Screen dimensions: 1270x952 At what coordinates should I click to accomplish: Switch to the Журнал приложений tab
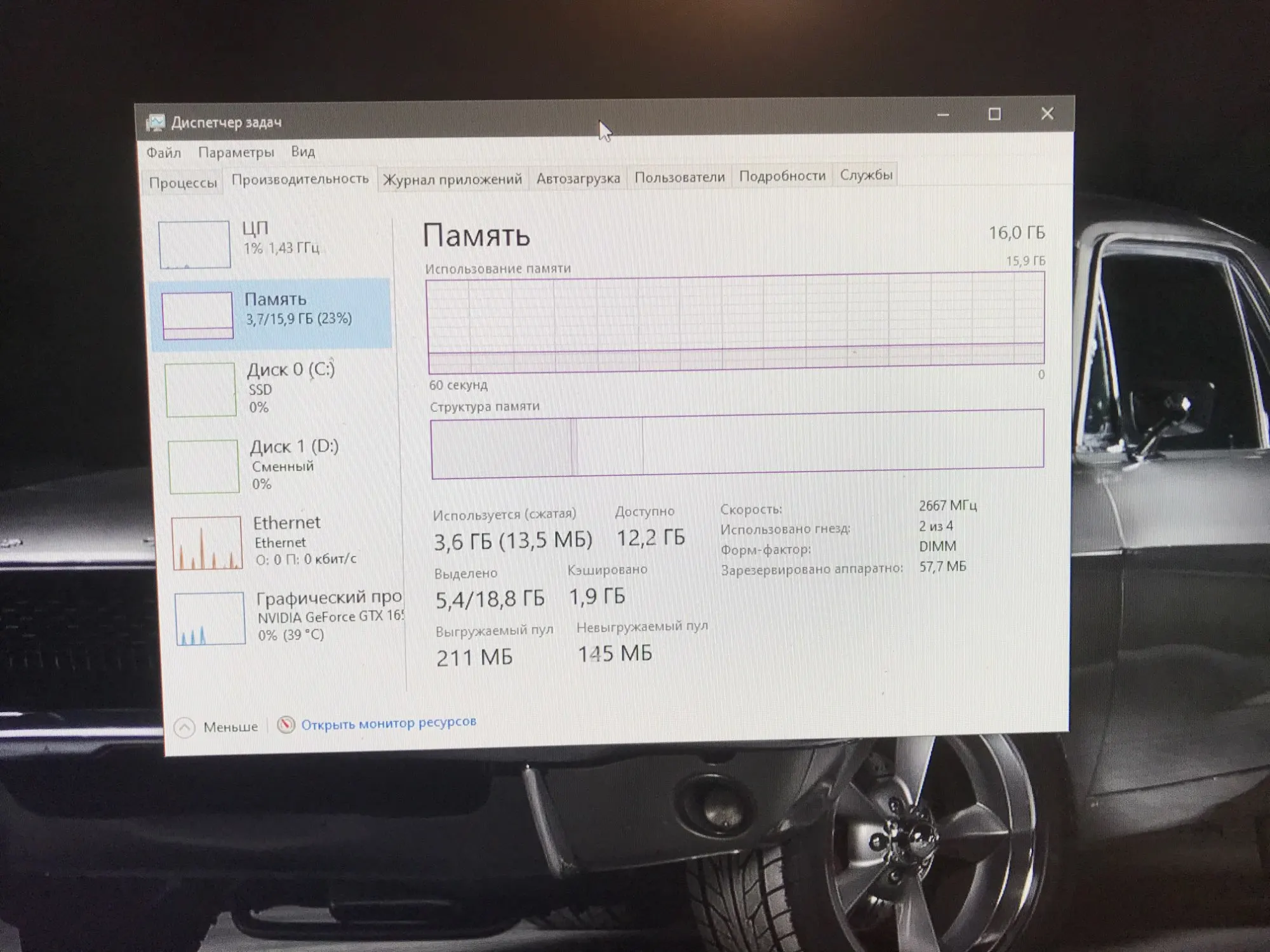point(452,180)
